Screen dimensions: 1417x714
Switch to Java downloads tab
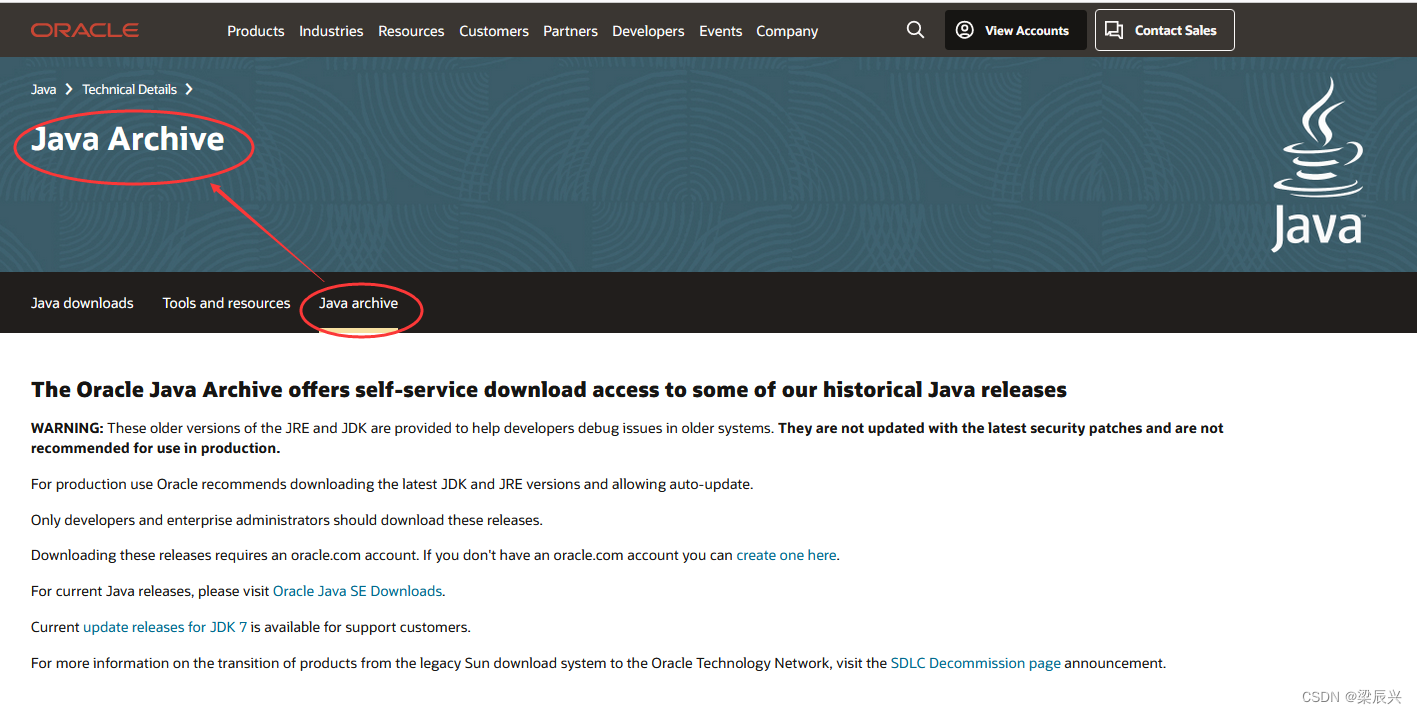point(82,303)
